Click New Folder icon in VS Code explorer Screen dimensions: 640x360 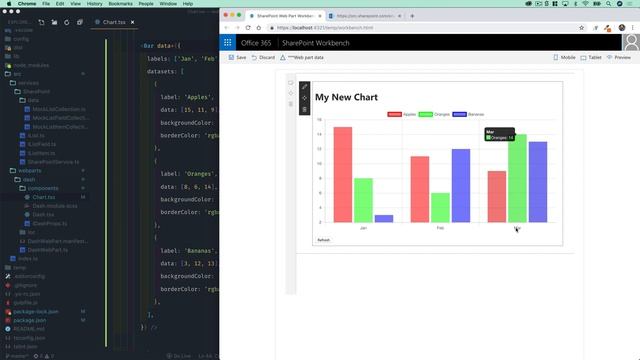pos(54,22)
